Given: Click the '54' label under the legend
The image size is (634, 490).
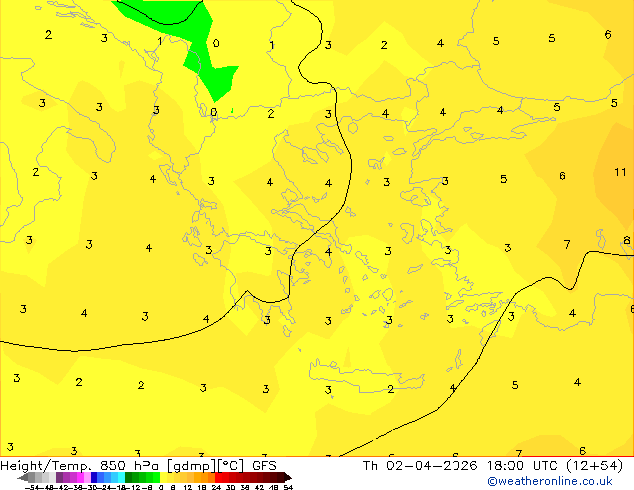Looking at the screenshot, I should pyautogui.click(x=288, y=488).
